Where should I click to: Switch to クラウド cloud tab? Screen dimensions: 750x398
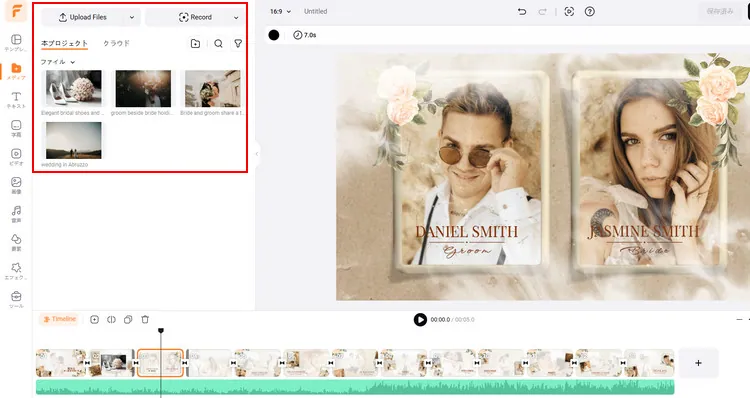tap(116, 43)
